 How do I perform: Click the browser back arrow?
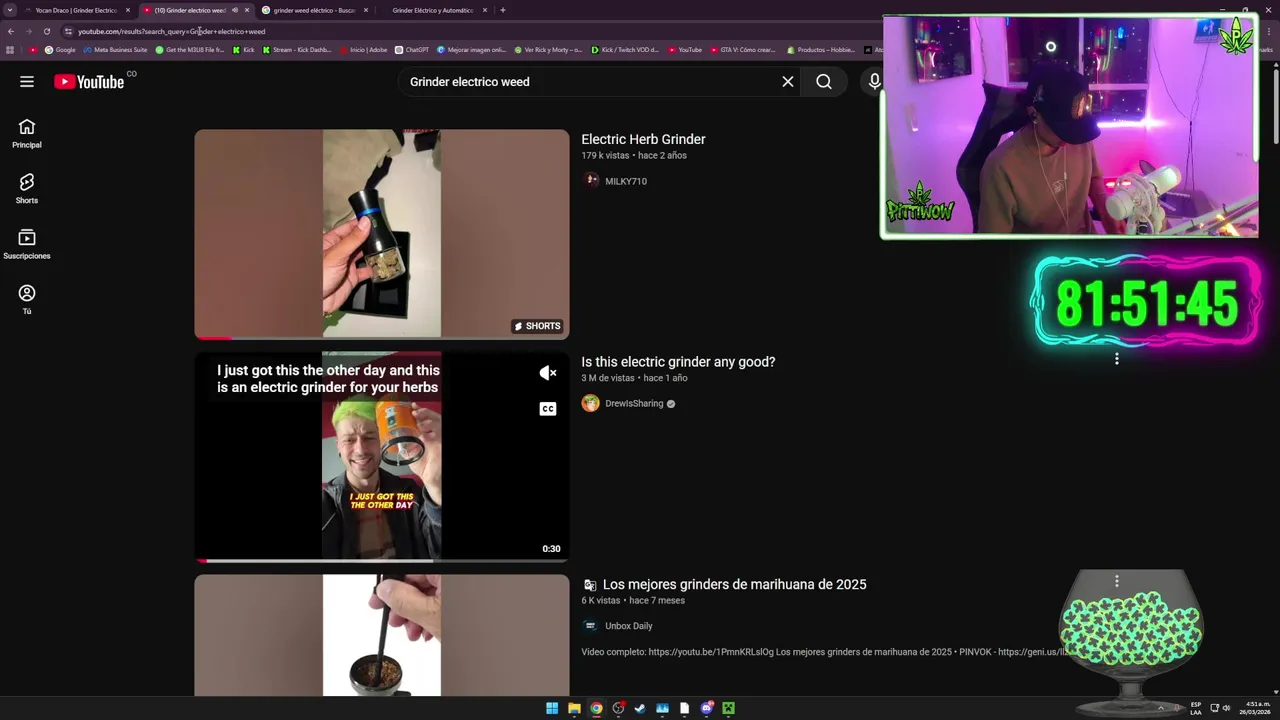pos(10,31)
